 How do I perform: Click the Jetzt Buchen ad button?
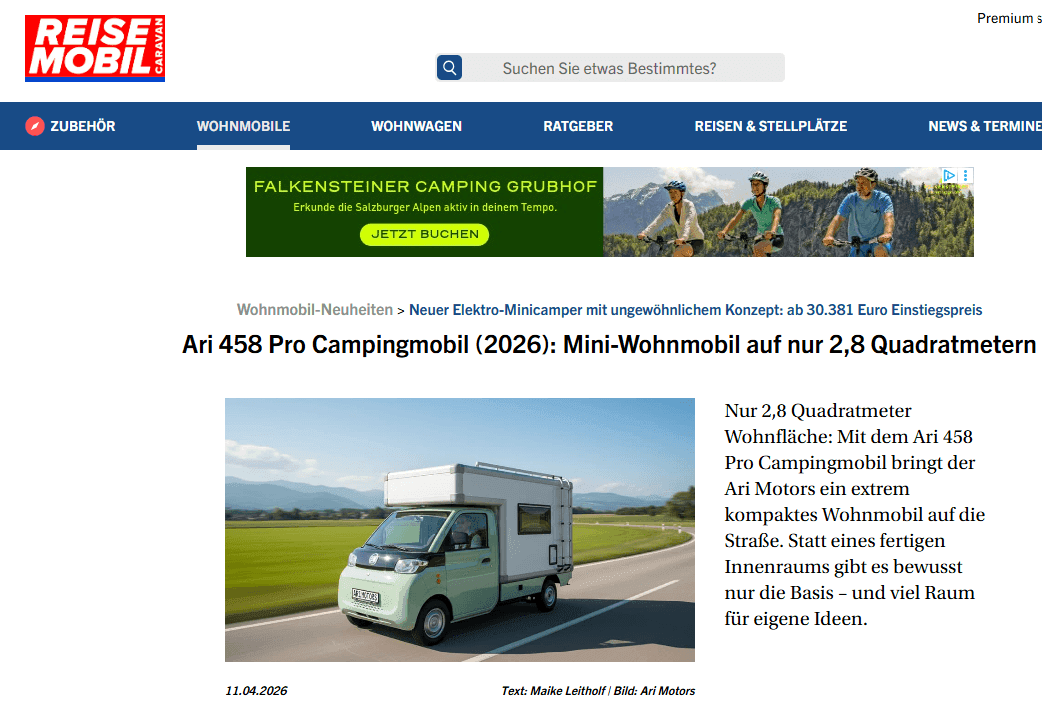pos(425,234)
